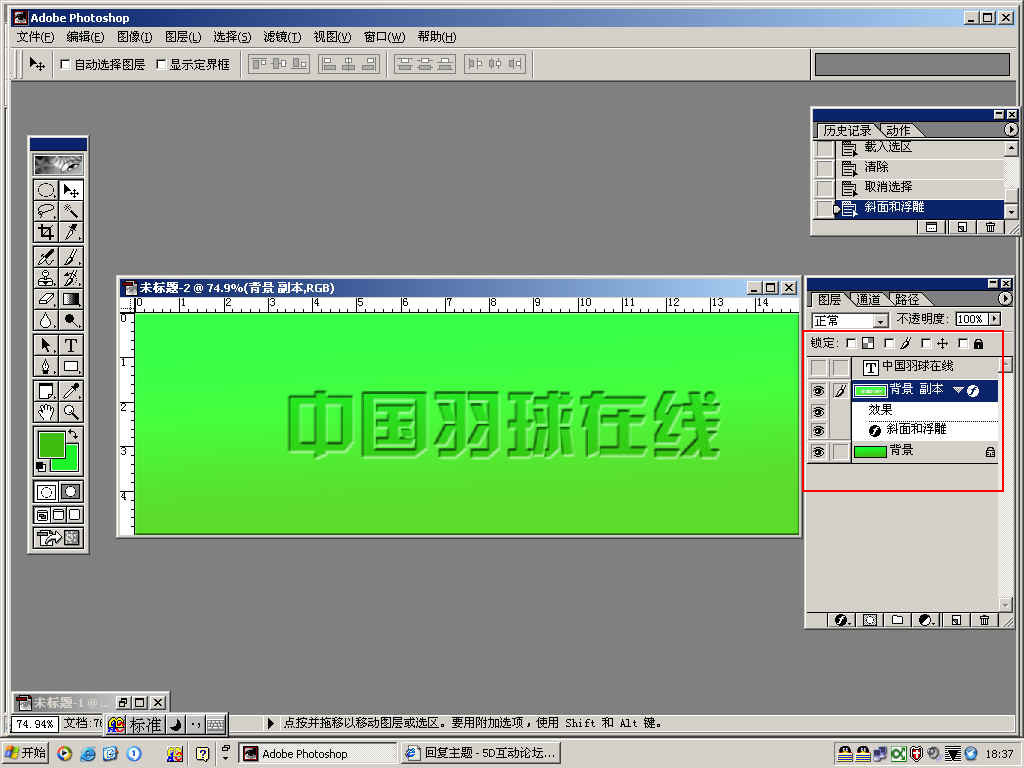This screenshot has height=768, width=1024.
Task: Toggle visibility of 效果 row
Action: pos(818,411)
